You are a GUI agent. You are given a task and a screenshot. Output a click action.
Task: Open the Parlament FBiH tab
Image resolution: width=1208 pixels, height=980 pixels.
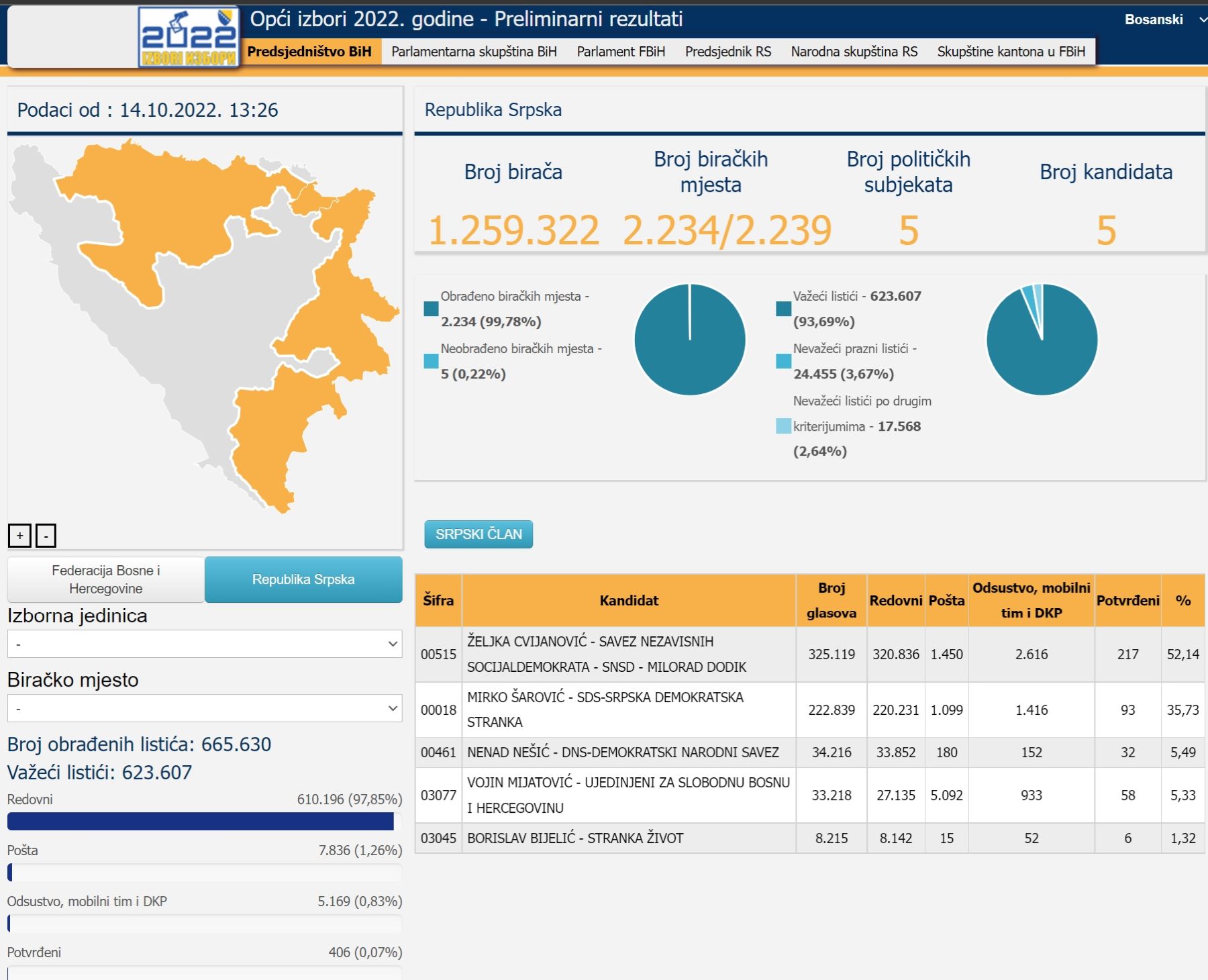[621, 52]
